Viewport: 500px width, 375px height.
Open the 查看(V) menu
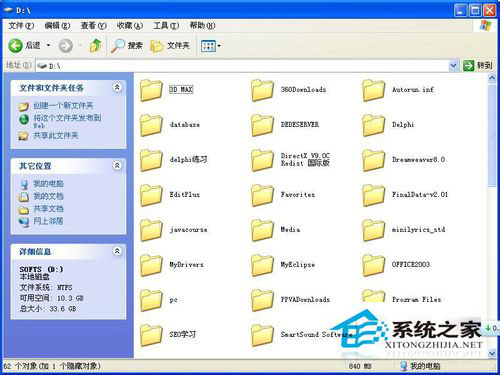[x=94, y=25]
